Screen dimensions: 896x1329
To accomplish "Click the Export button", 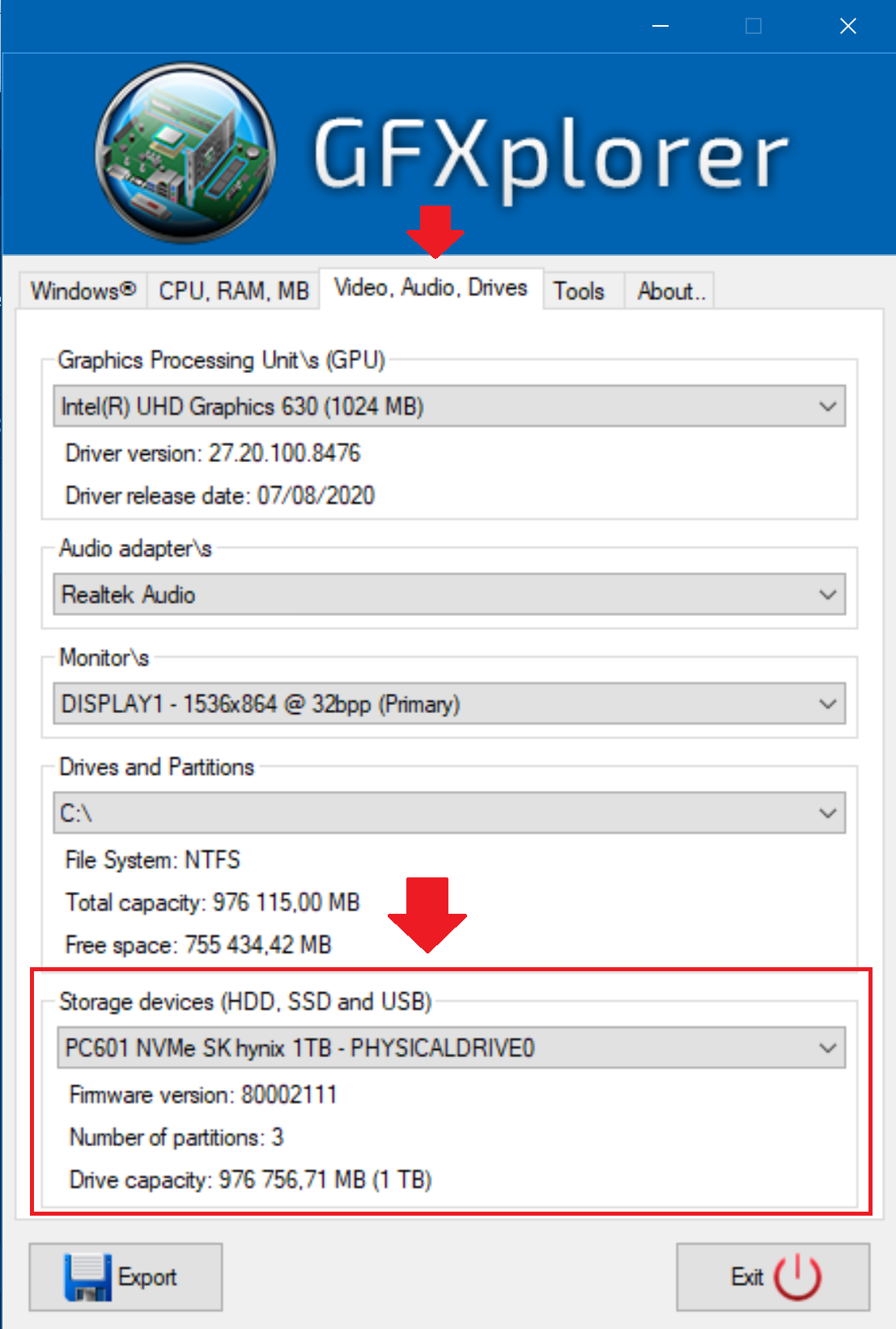I will [x=125, y=1277].
